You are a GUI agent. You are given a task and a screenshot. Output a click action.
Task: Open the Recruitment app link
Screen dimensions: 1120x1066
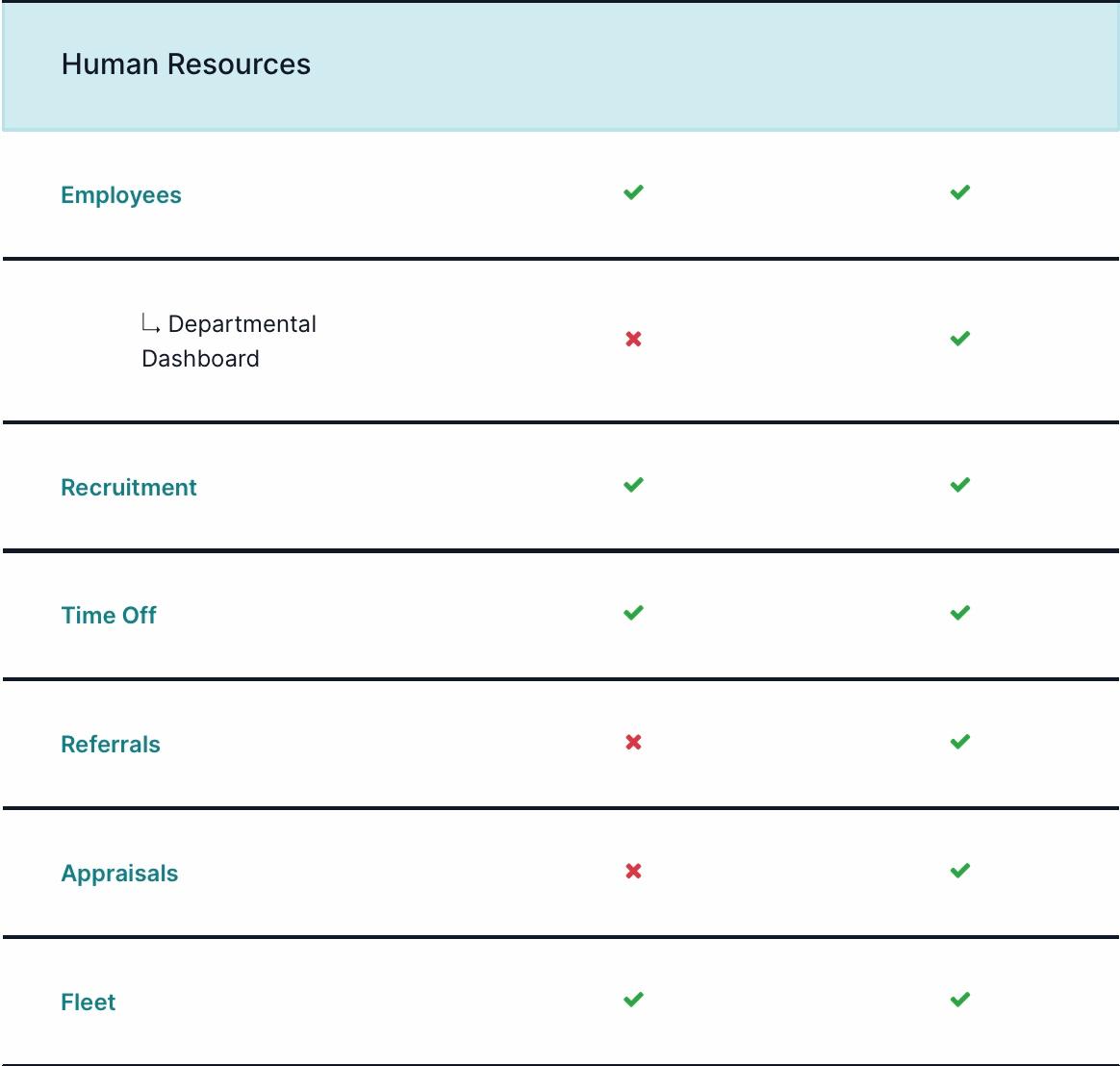pos(129,487)
